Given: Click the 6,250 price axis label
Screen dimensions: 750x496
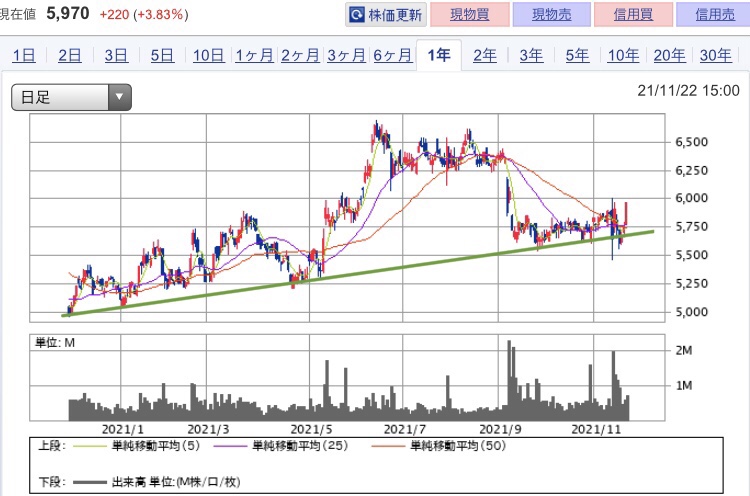Looking at the screenshot, I should click(691, 170).
